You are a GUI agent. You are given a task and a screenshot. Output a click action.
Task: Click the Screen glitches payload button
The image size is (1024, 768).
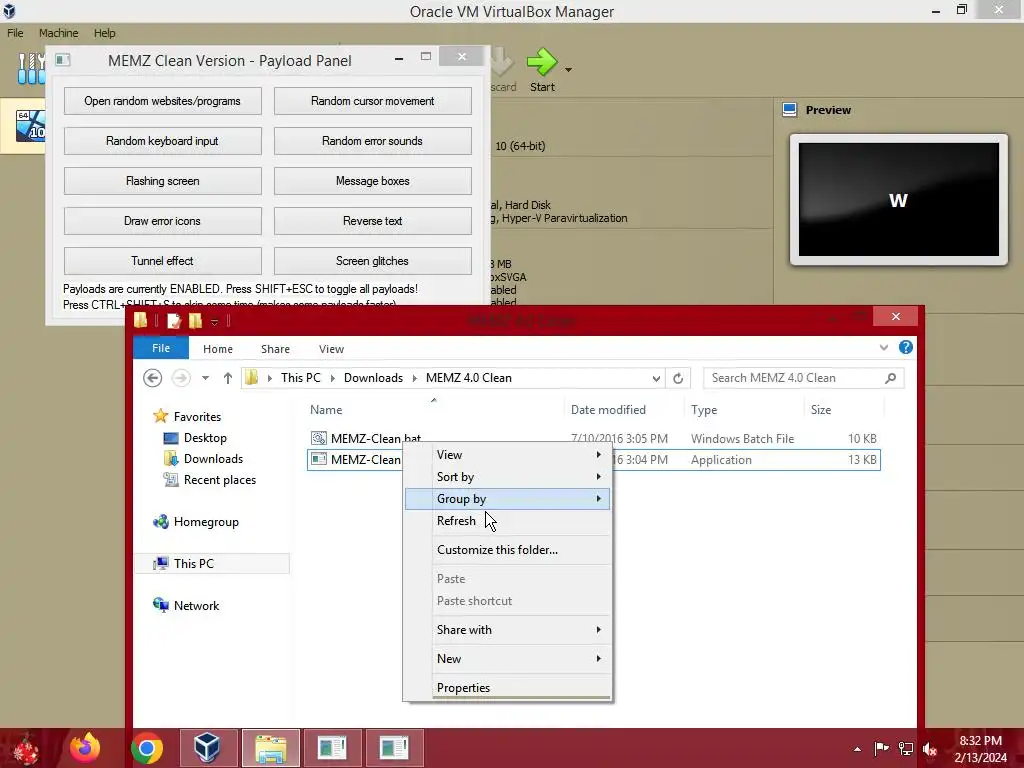372,261
